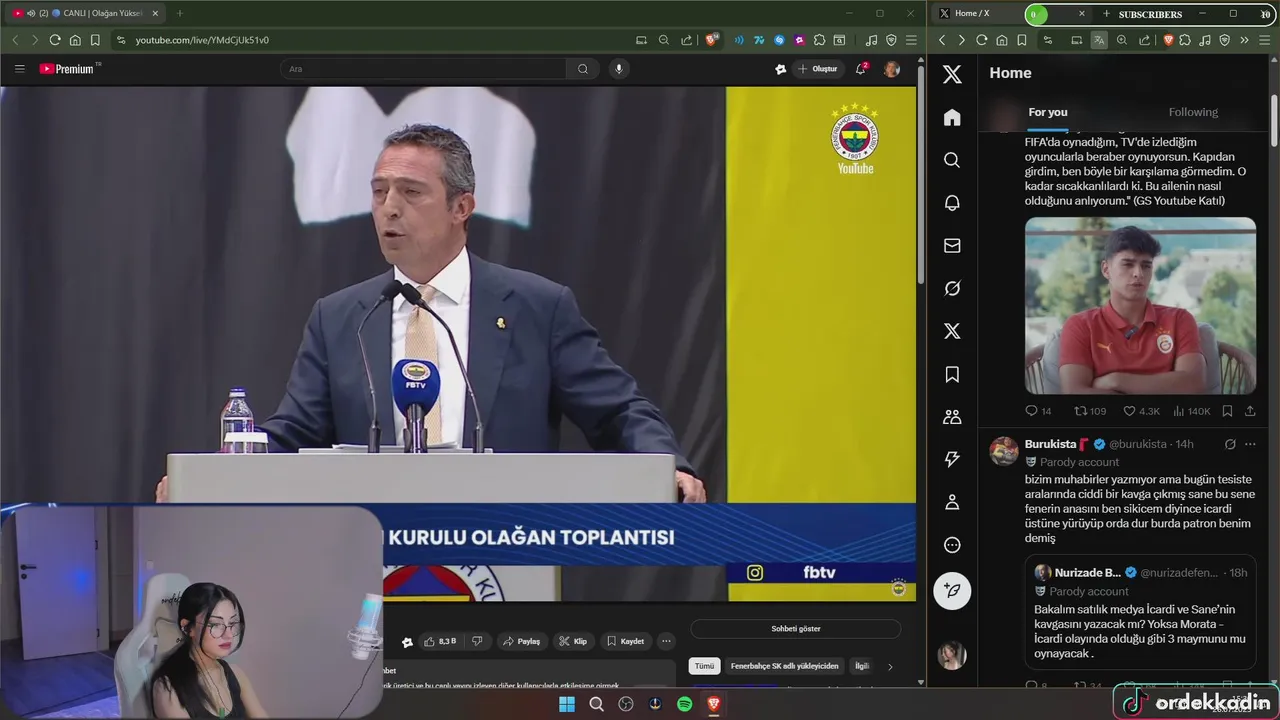Save video with 'Kaydet' button
The width and height of the screenshot is (1280, 720).
625,641
